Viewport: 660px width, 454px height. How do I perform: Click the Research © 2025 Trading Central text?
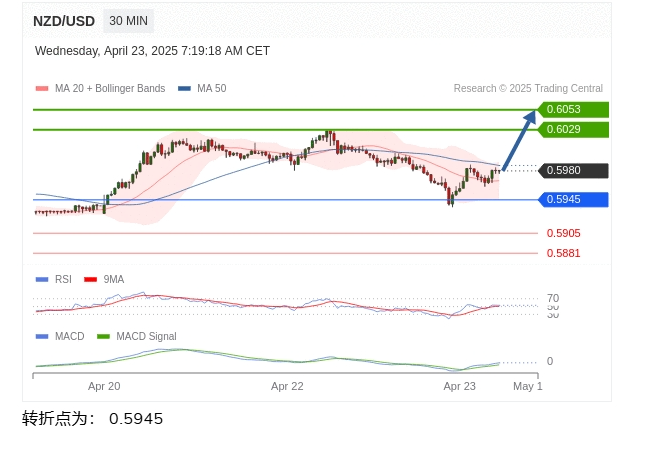[528, 88]
